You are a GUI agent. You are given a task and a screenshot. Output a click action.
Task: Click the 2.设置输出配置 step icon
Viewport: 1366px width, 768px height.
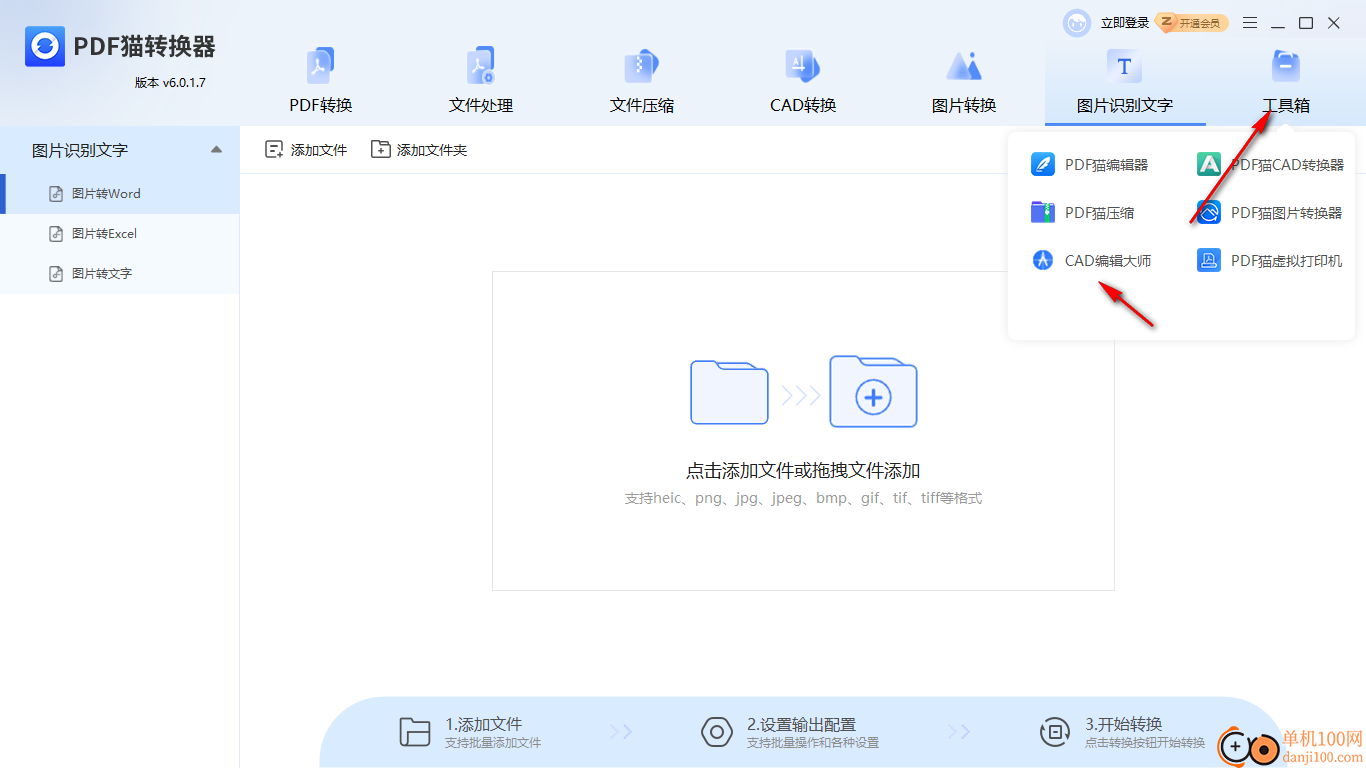[x=717, y=732]
